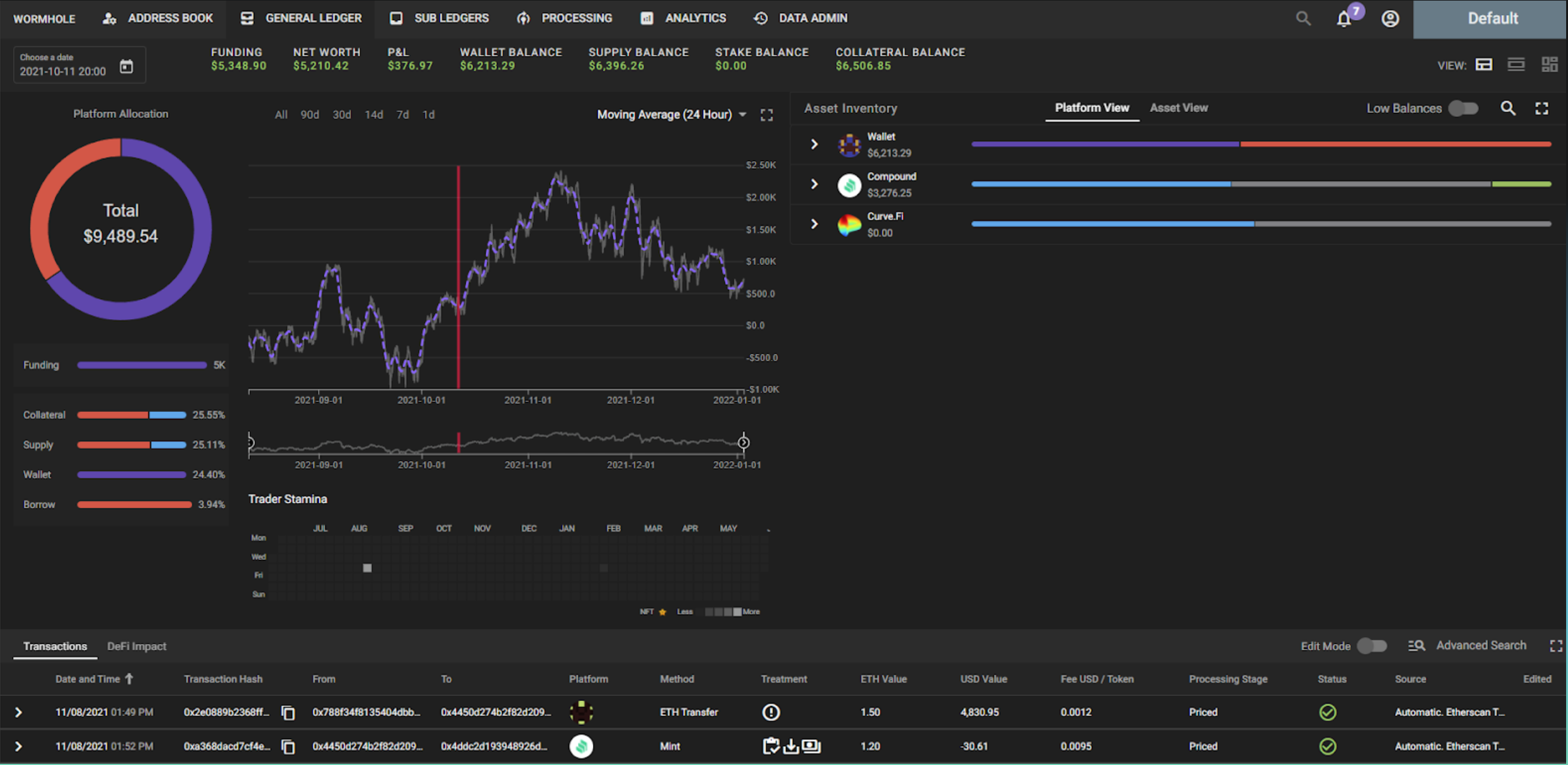Click the download treatment icon on Mint row
The image size is (1568, 765).
791,746
